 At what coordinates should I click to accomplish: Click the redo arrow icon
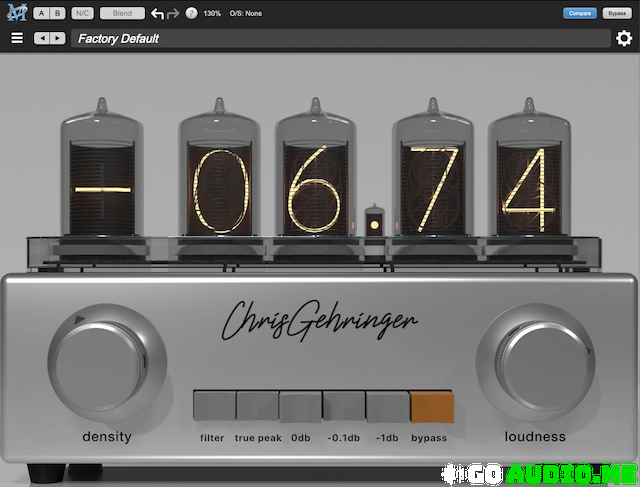click(173, 14)
